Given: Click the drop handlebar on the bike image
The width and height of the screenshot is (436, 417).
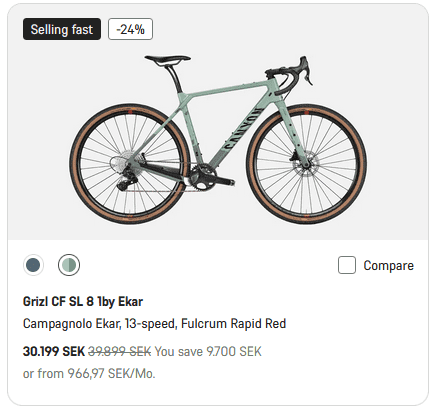Looking at the screenshot, I should 291,75.
